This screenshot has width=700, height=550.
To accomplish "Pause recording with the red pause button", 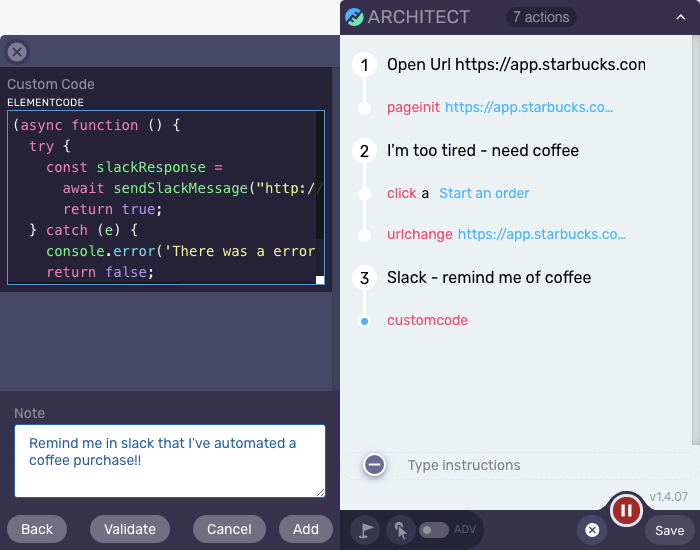I will pyautogui.click(x=626, y=510).
